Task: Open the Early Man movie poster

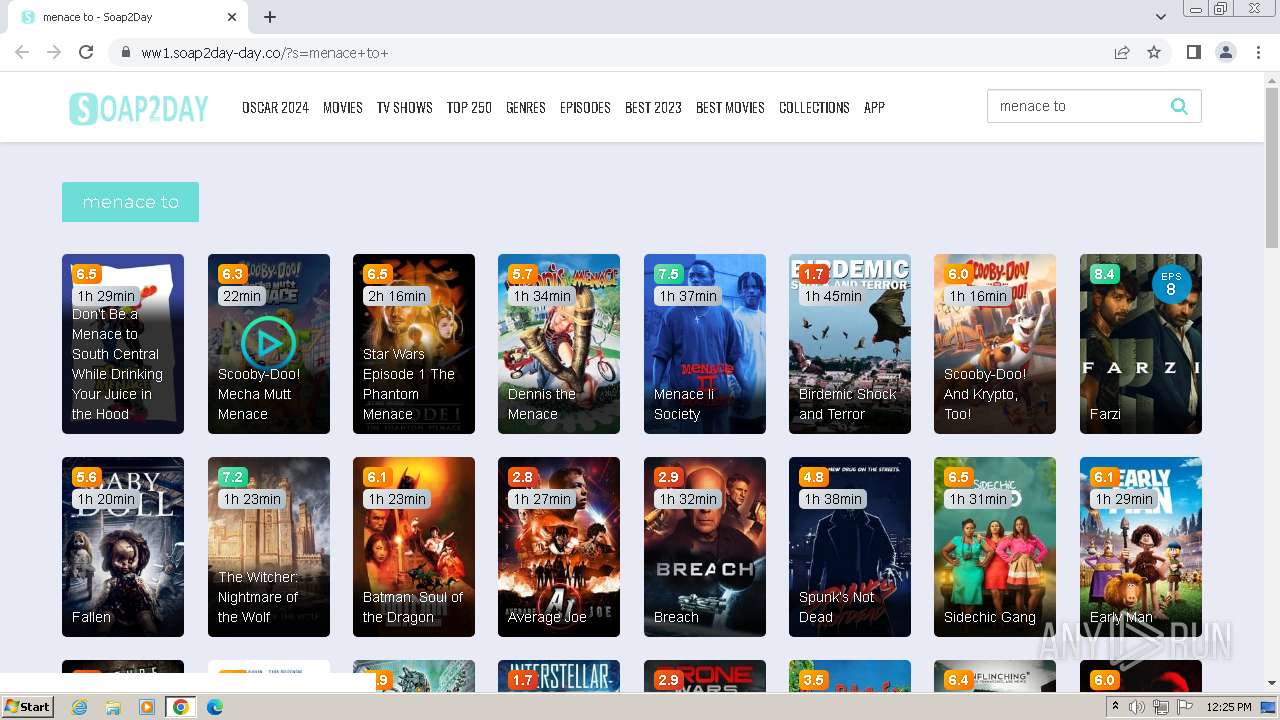Action: click(x=1141, y=547)
